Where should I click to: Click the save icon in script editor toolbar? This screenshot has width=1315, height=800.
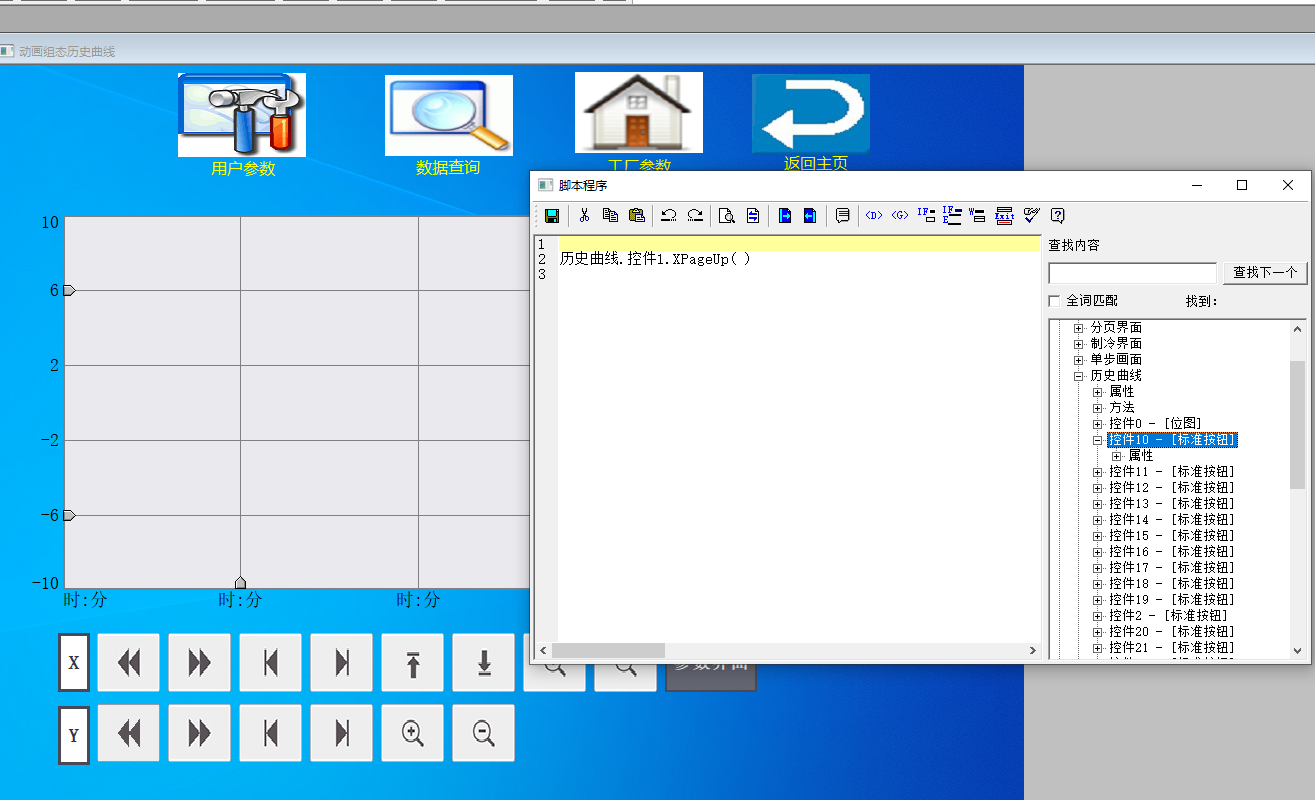[551, 215]
